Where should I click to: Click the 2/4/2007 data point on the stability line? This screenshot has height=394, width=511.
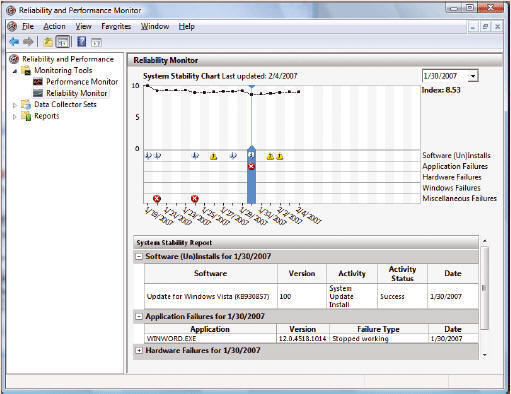coord(299,91)
